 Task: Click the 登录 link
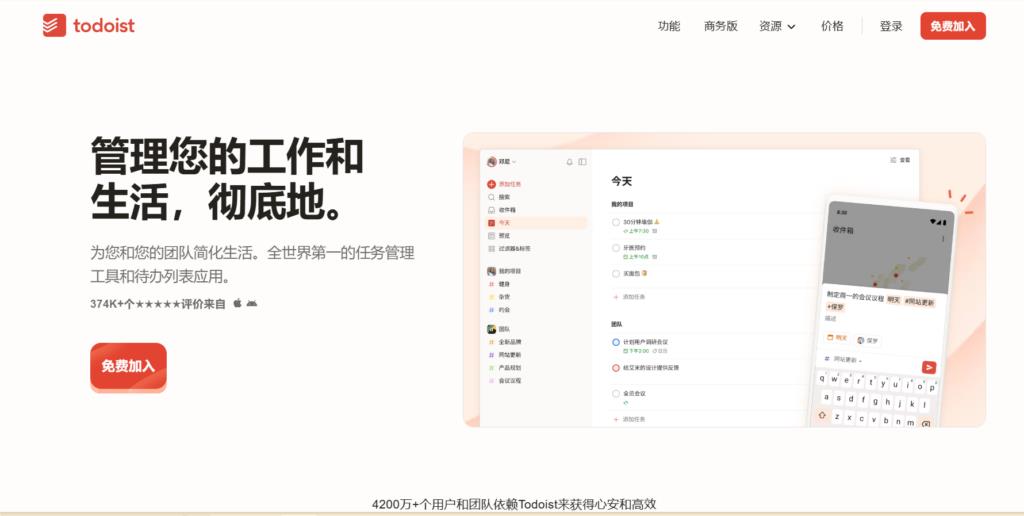point(891,26)
